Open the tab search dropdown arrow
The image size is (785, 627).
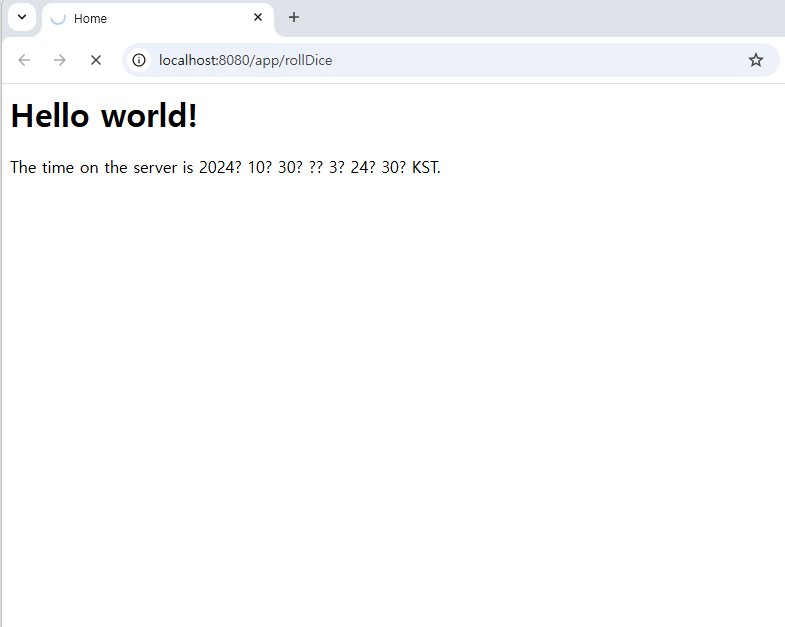tap(22, 18)
